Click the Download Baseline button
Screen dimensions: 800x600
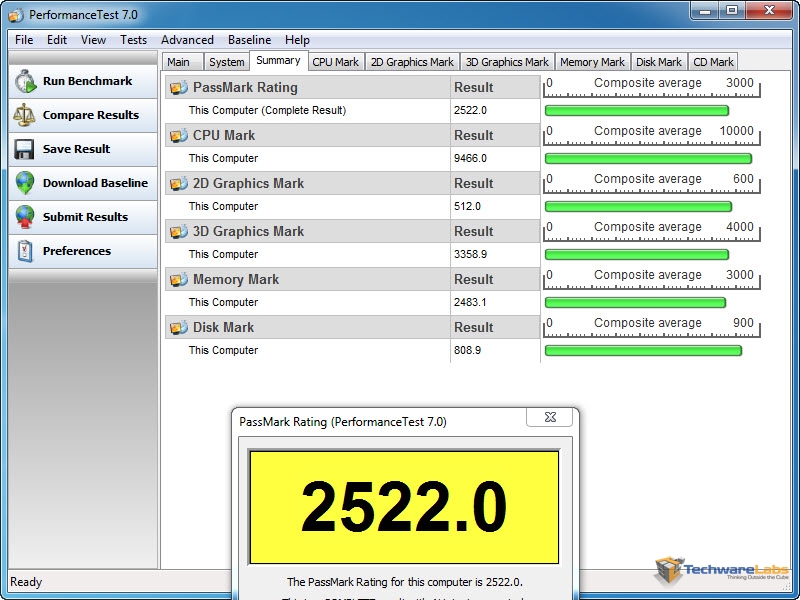[83, 183]
